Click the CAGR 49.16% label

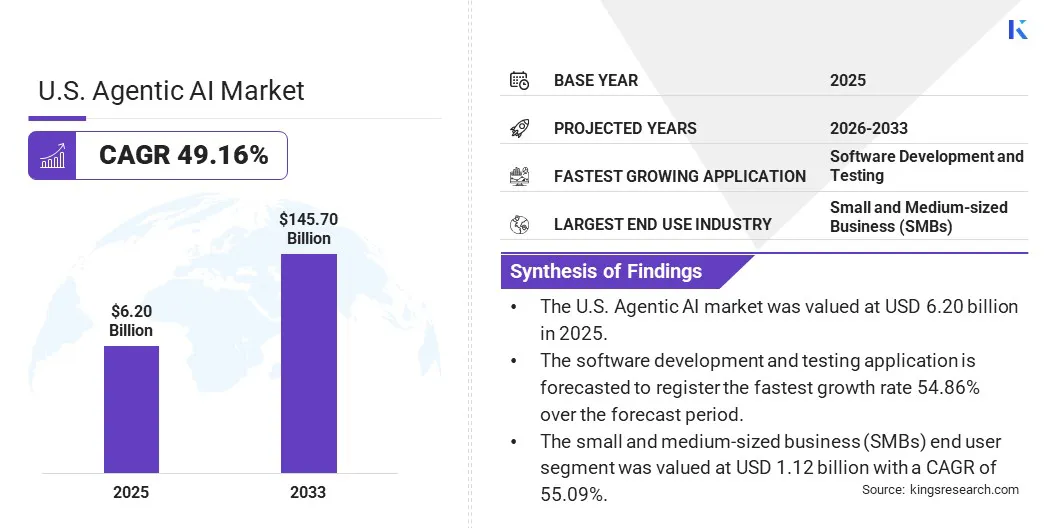click(x=184, y=155)
